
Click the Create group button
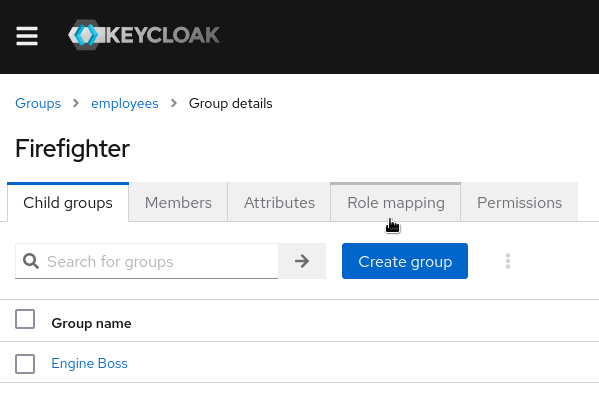(x=405, y=261)
